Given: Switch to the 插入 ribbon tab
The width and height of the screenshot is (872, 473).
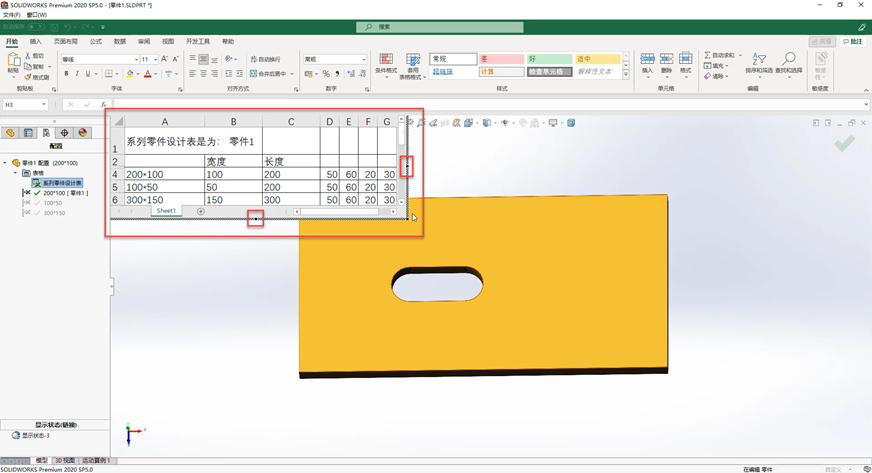Looking at the screenshot, I should point(36,42).
